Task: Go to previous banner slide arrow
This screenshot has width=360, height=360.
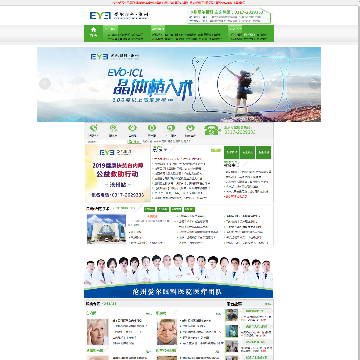Action: pyautogui.click(x=45, y=84)
